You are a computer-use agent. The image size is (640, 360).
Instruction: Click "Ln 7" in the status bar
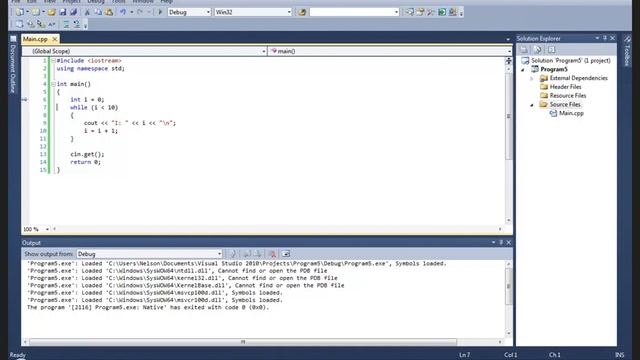pos(464,355)
